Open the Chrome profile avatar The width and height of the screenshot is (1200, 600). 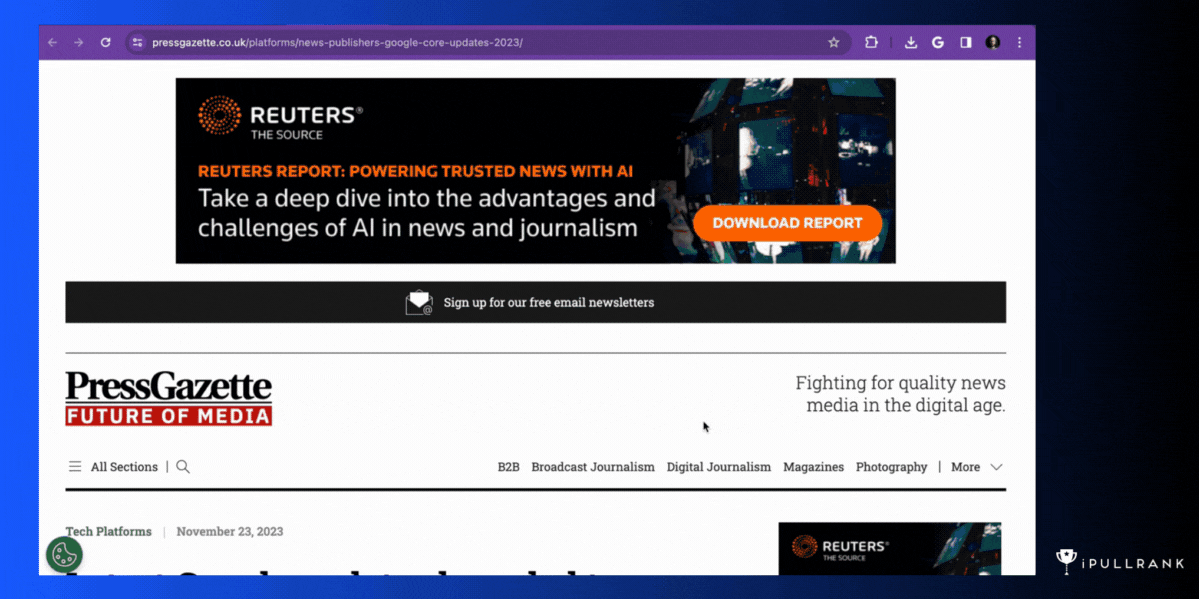pos(993,43)
